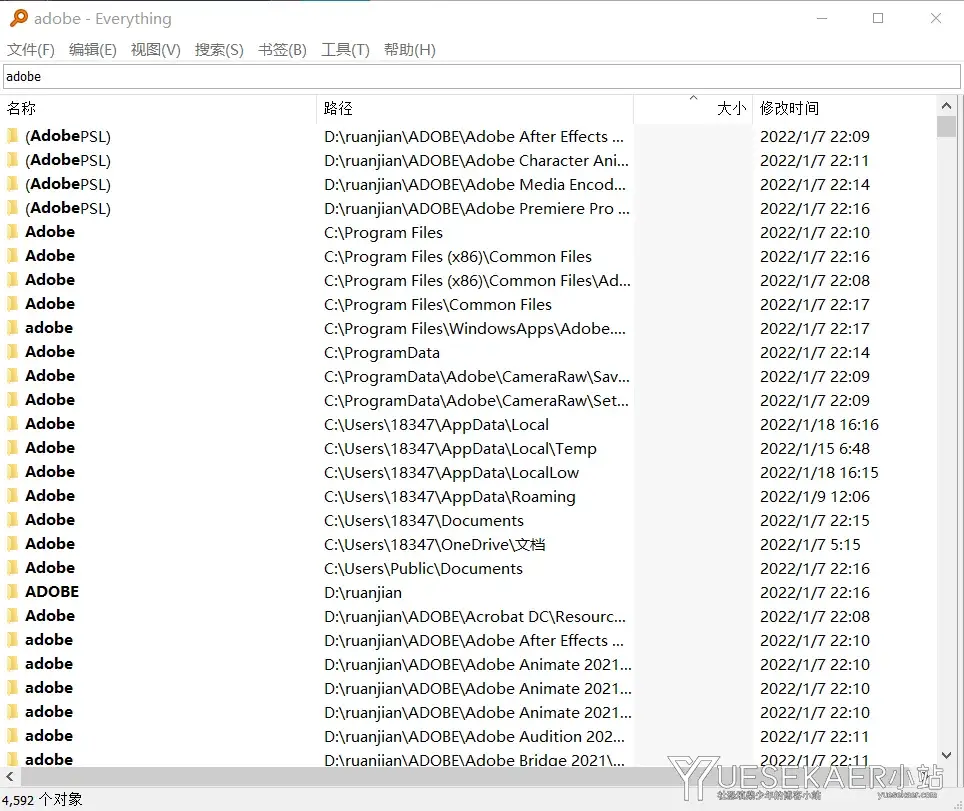Click path C:\Users\18347\AppData\Local\Temp
The height and width of the screenshot is (811, 964).
[x=460, y=449]
